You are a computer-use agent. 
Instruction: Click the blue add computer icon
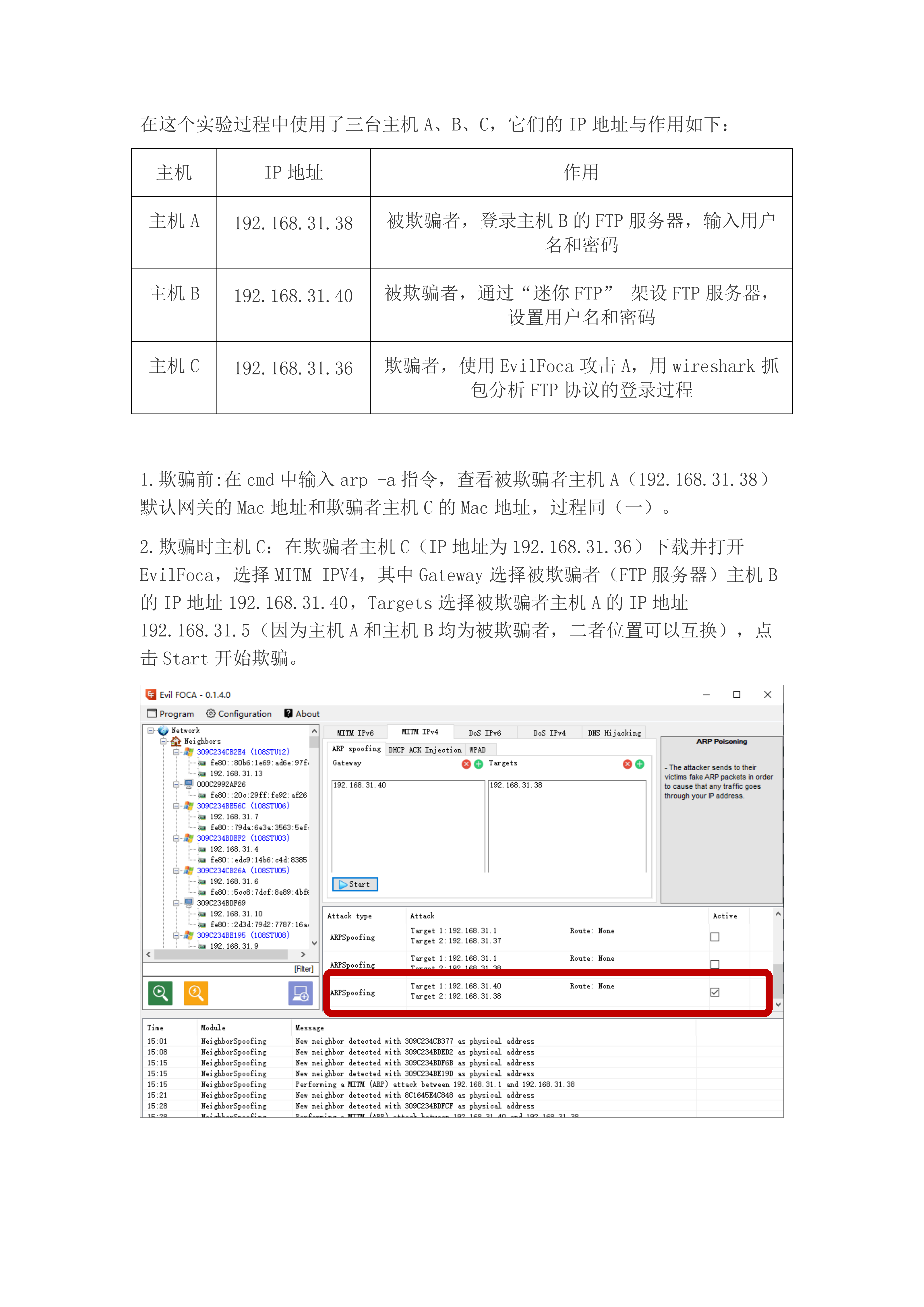[x=301, y=993]
